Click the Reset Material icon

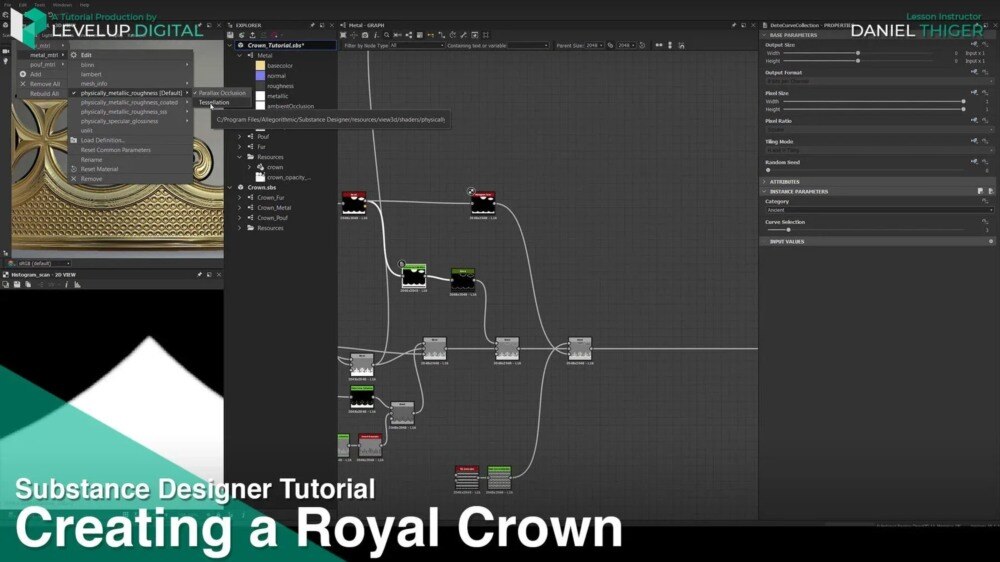[74, 169]
